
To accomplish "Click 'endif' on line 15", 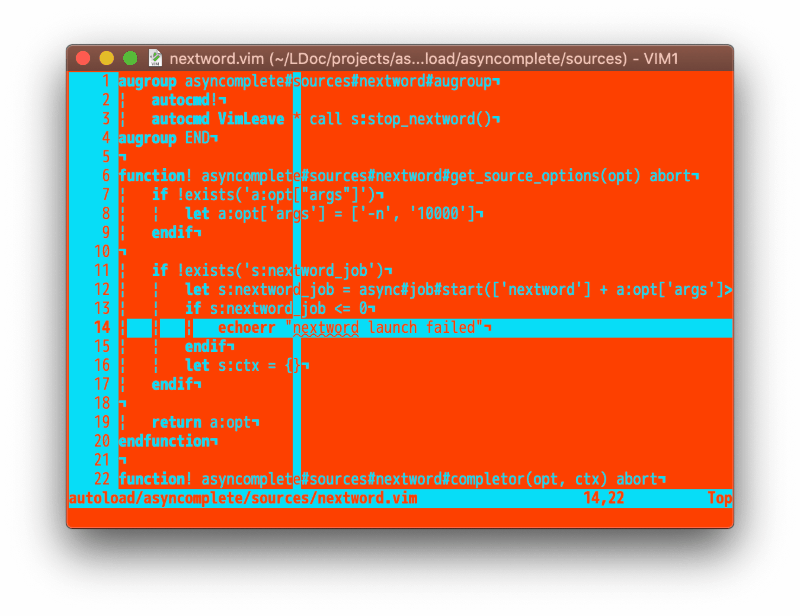I will coord(206,346).
